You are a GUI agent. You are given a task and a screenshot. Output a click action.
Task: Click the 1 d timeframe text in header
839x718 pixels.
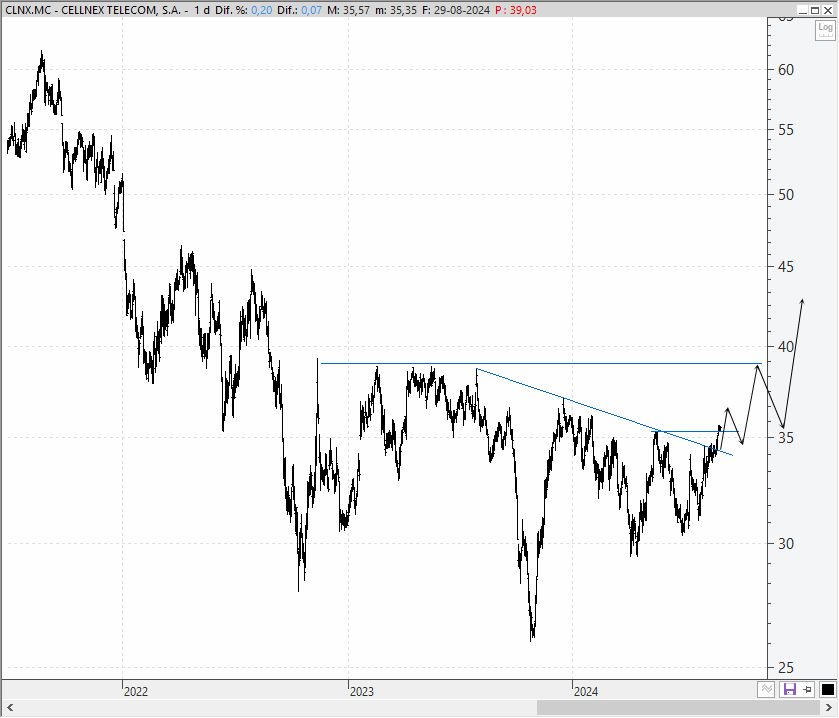pos(202,10)
